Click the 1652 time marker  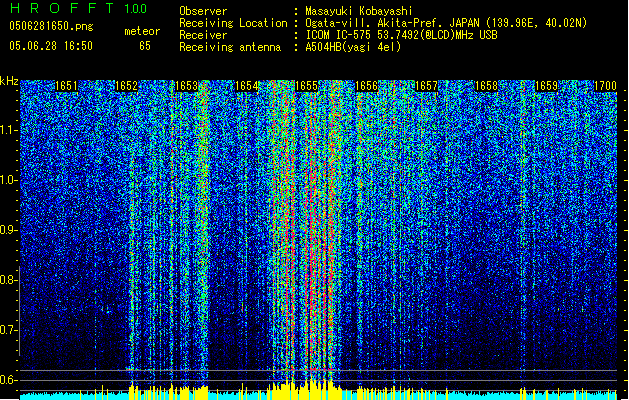coord(126,86)
